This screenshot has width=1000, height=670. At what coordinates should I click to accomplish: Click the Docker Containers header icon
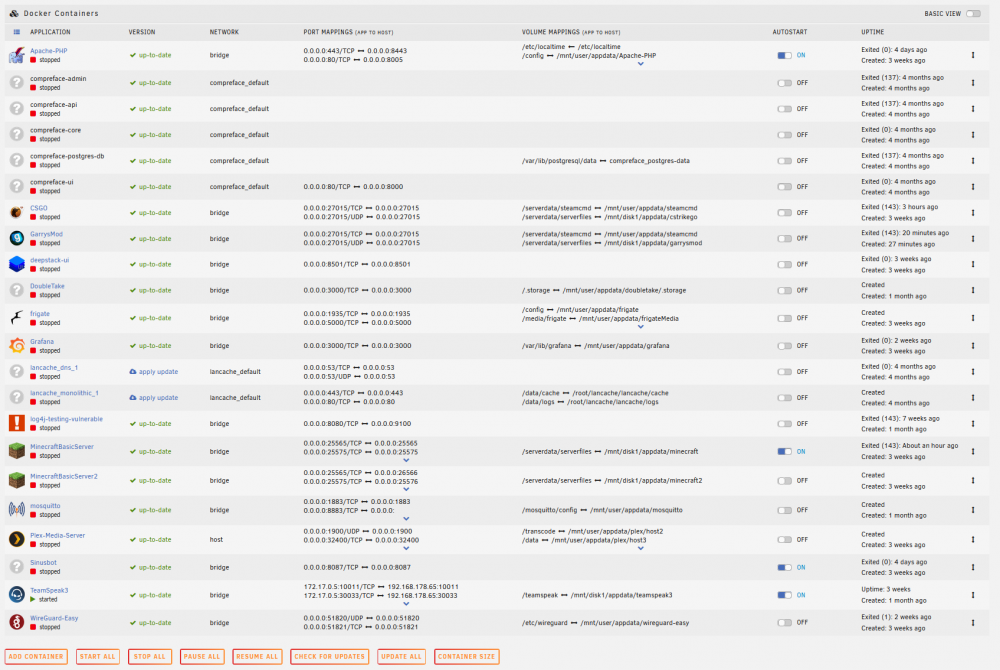[x=14, y=13]
